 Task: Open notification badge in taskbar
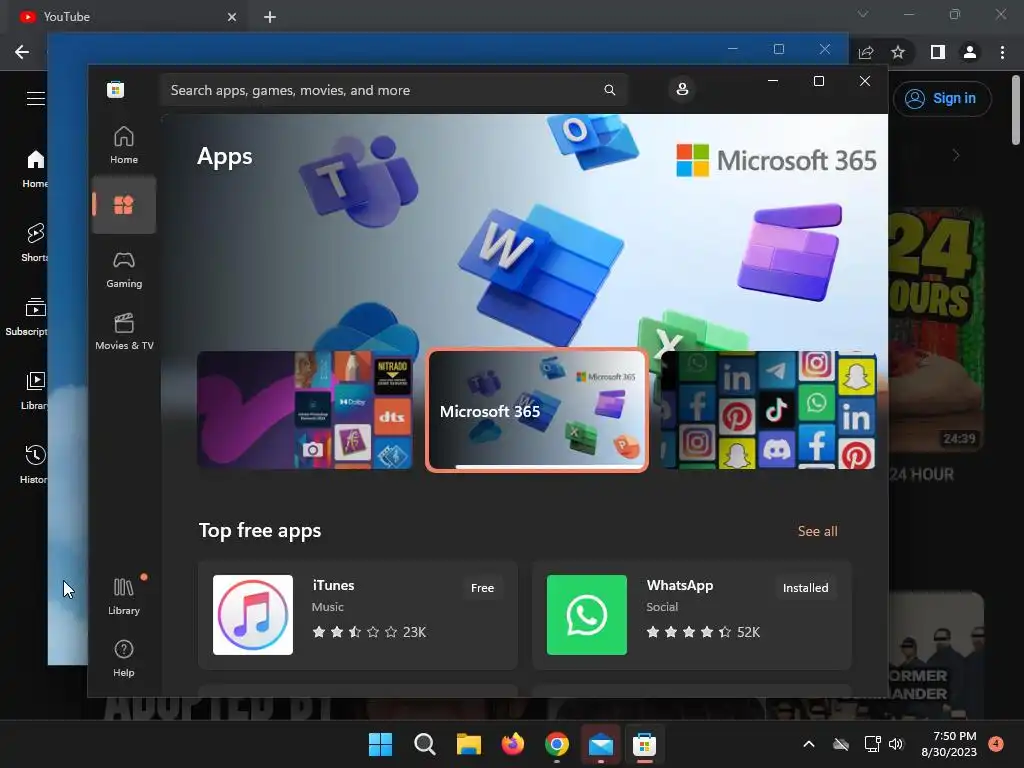[995, 743]
